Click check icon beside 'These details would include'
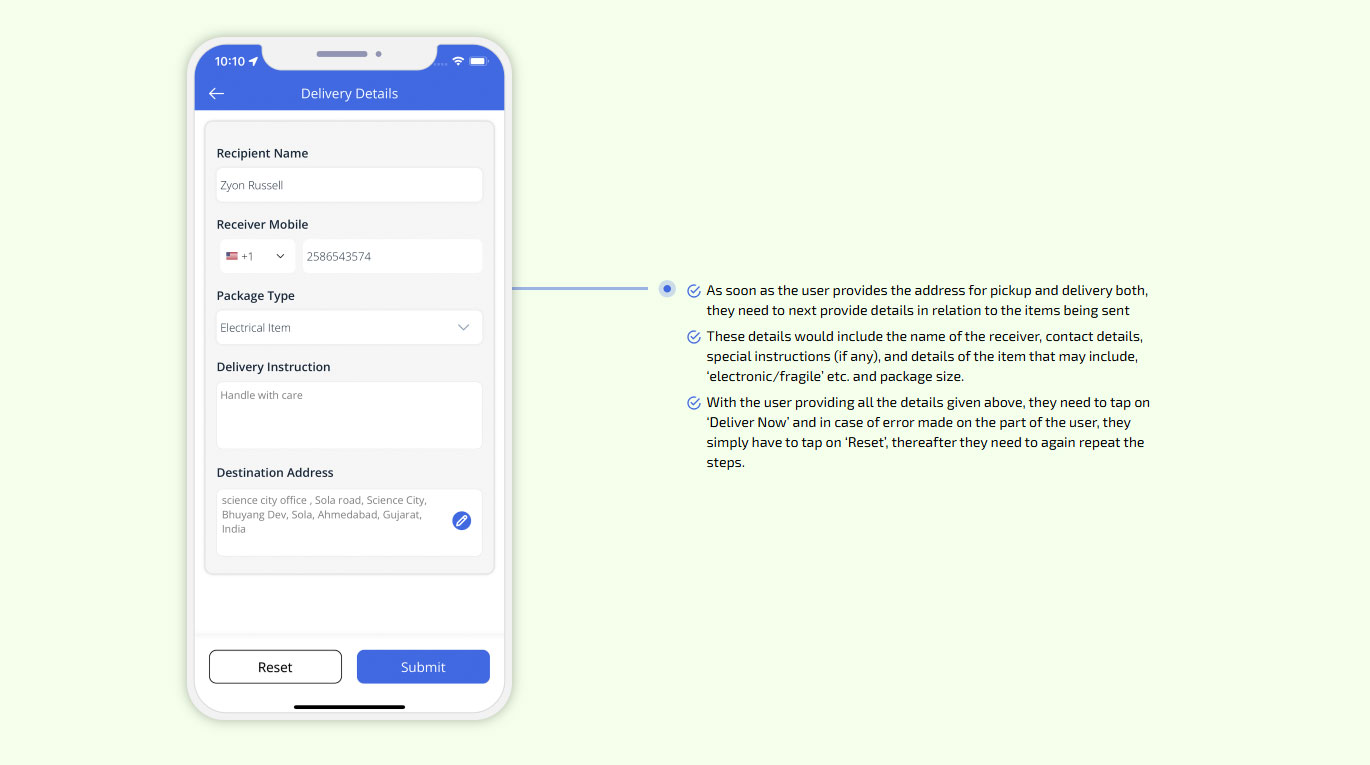The image size is (1370, 765). (694, 337)
